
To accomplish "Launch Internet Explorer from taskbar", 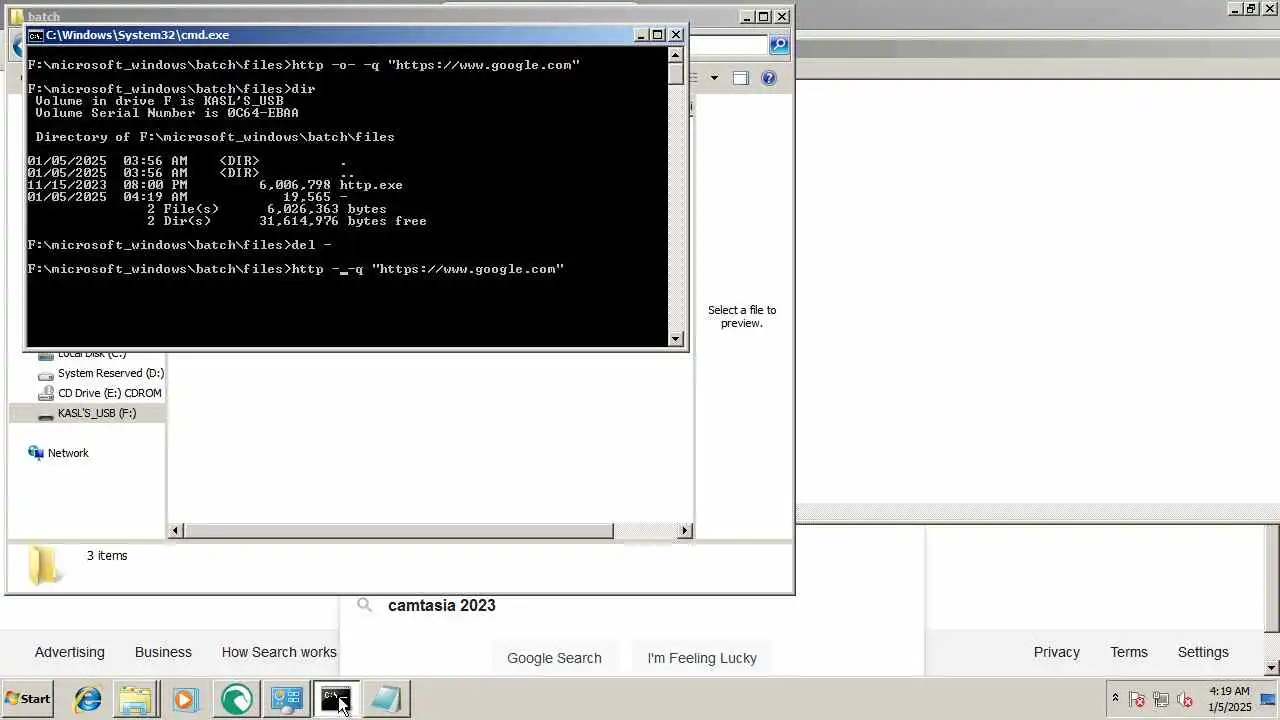I will tap(88, 699).
